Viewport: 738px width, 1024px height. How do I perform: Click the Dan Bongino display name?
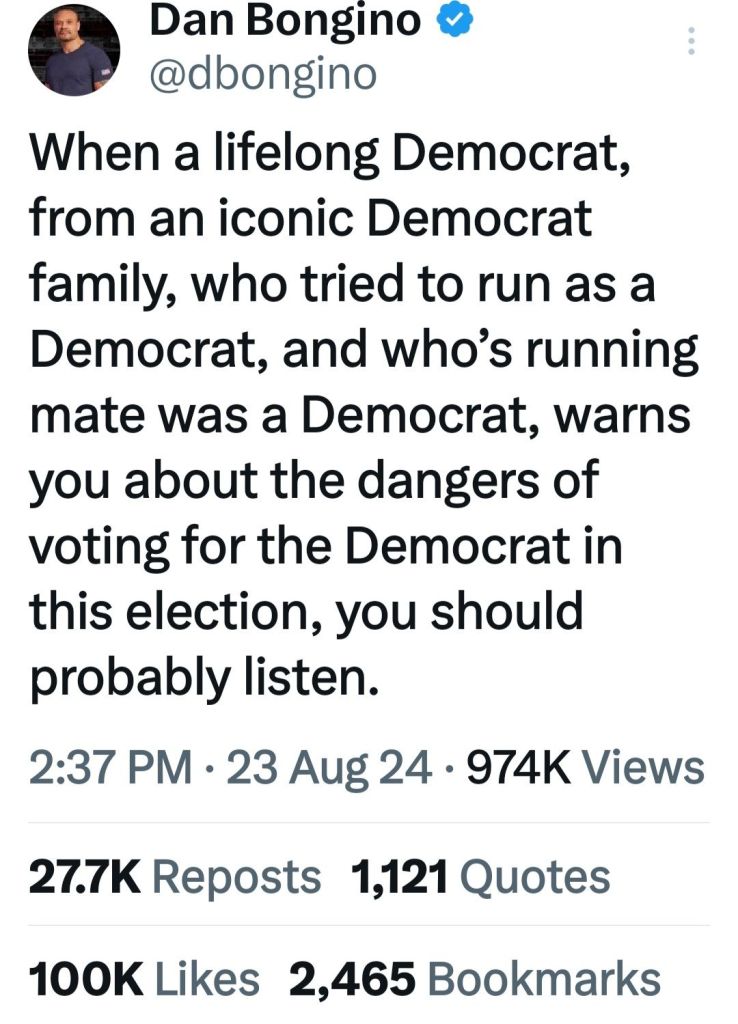tap(285, 19)
